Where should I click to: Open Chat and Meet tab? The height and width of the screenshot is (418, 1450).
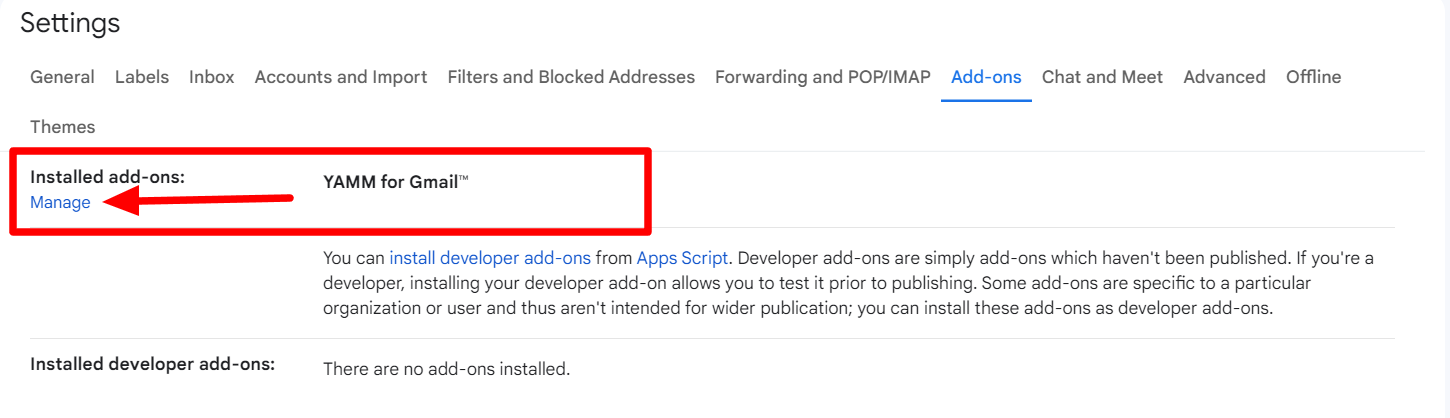click(1102, 77)
